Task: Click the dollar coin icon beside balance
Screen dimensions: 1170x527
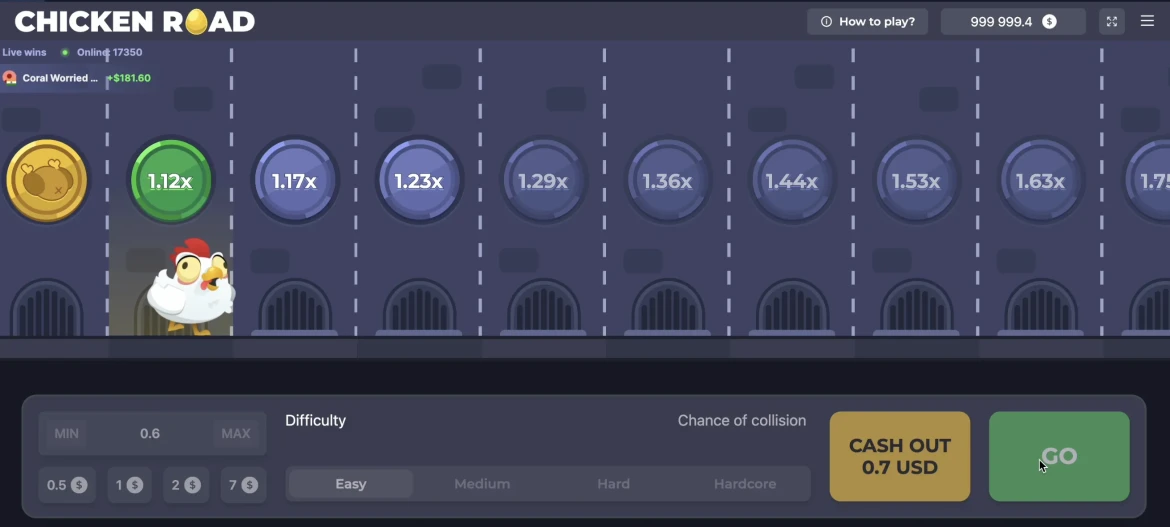Action: [1049, 22]
